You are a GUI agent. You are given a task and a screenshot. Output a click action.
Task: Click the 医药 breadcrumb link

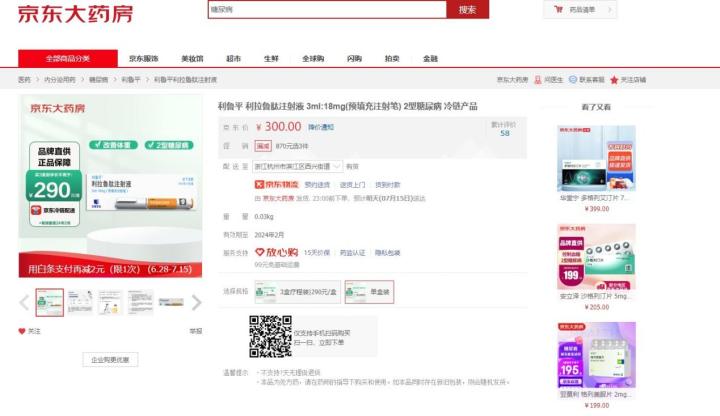(24, 80)
